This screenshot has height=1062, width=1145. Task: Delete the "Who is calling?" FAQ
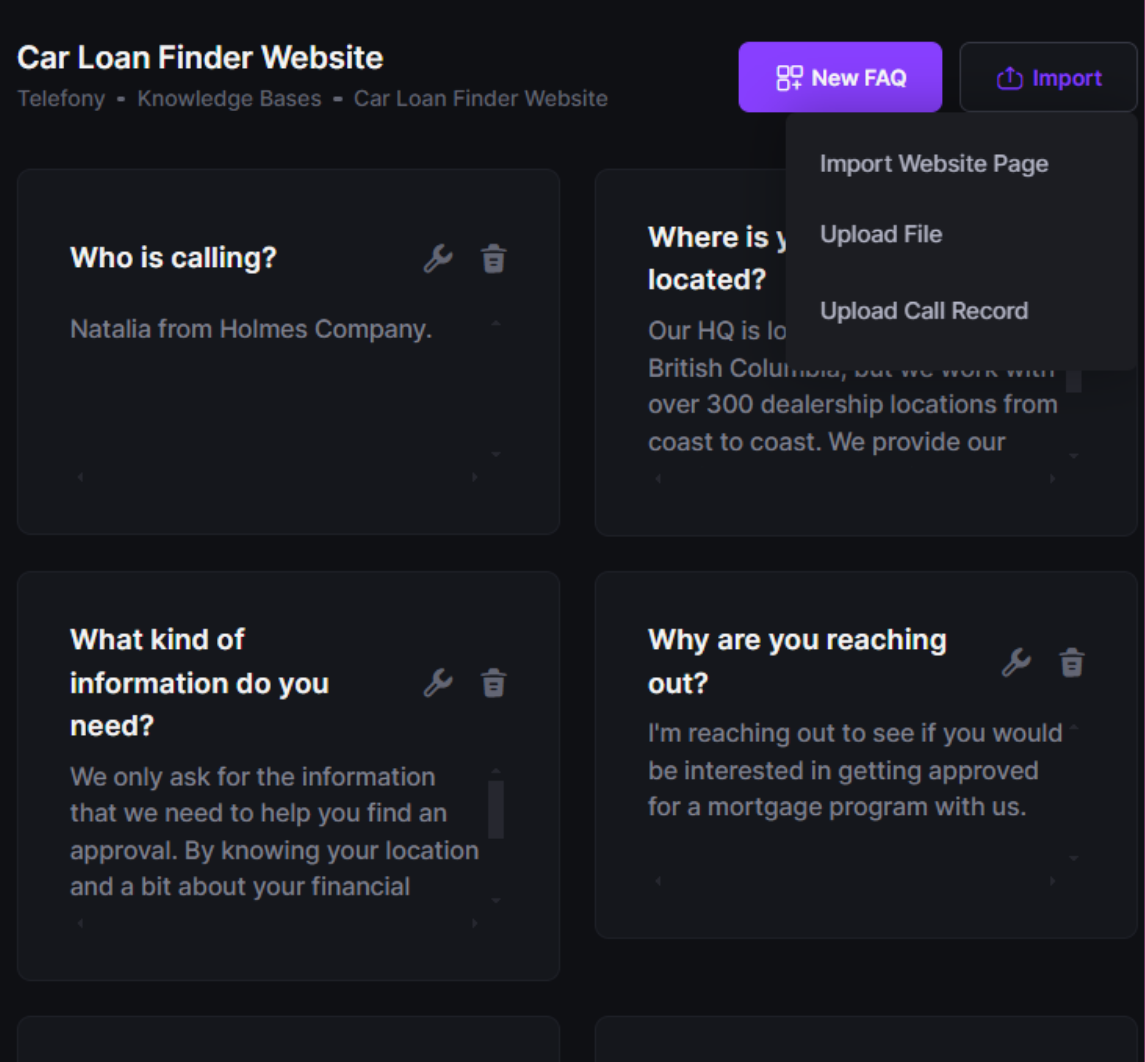494,259
